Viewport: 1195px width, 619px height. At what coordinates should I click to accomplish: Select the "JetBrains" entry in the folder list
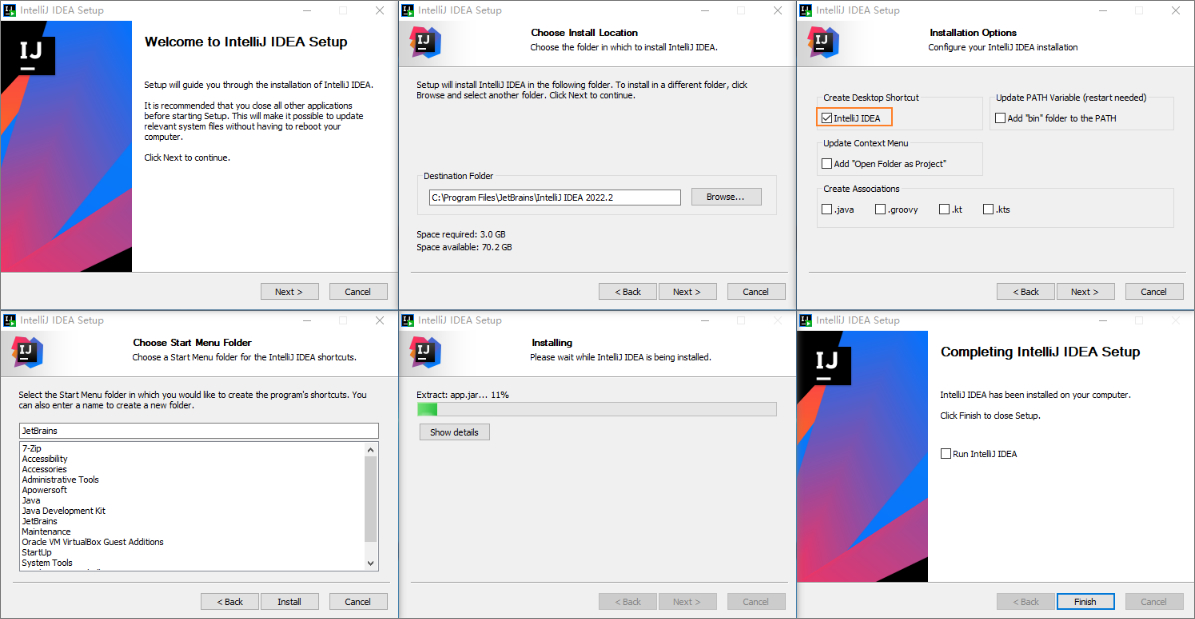pyautogui.click(x=40, y=521)
